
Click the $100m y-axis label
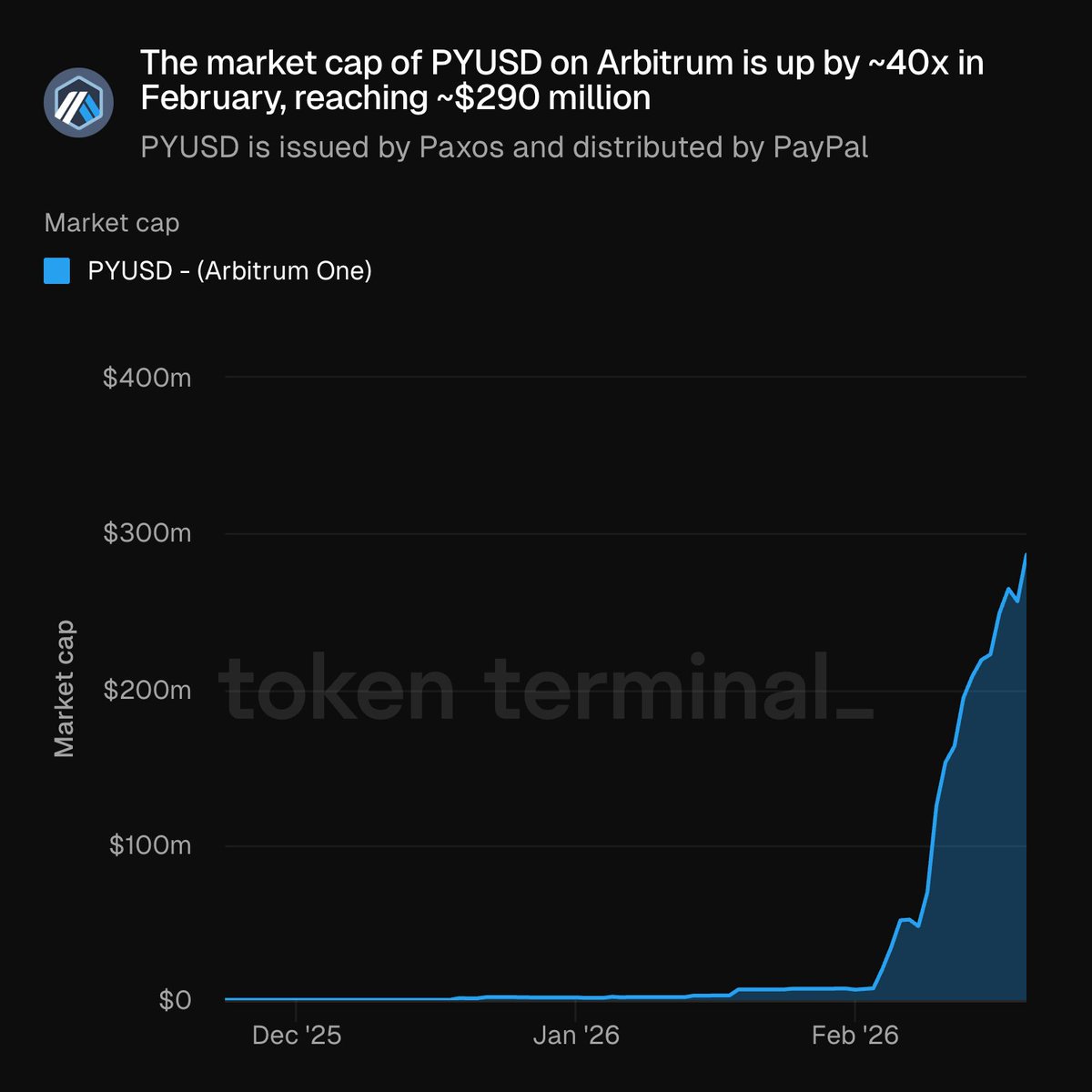click(150, 845)
